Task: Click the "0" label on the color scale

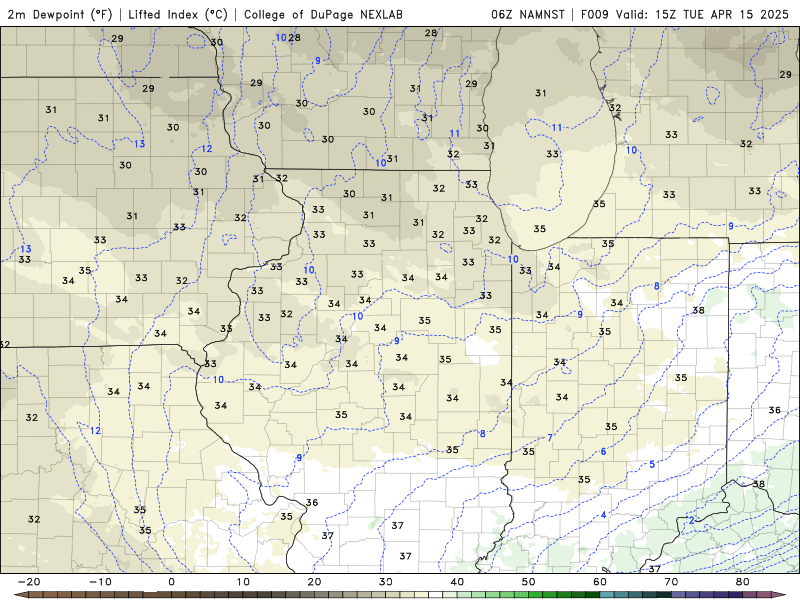Action: pyautogui.click(x=171, y=582)
